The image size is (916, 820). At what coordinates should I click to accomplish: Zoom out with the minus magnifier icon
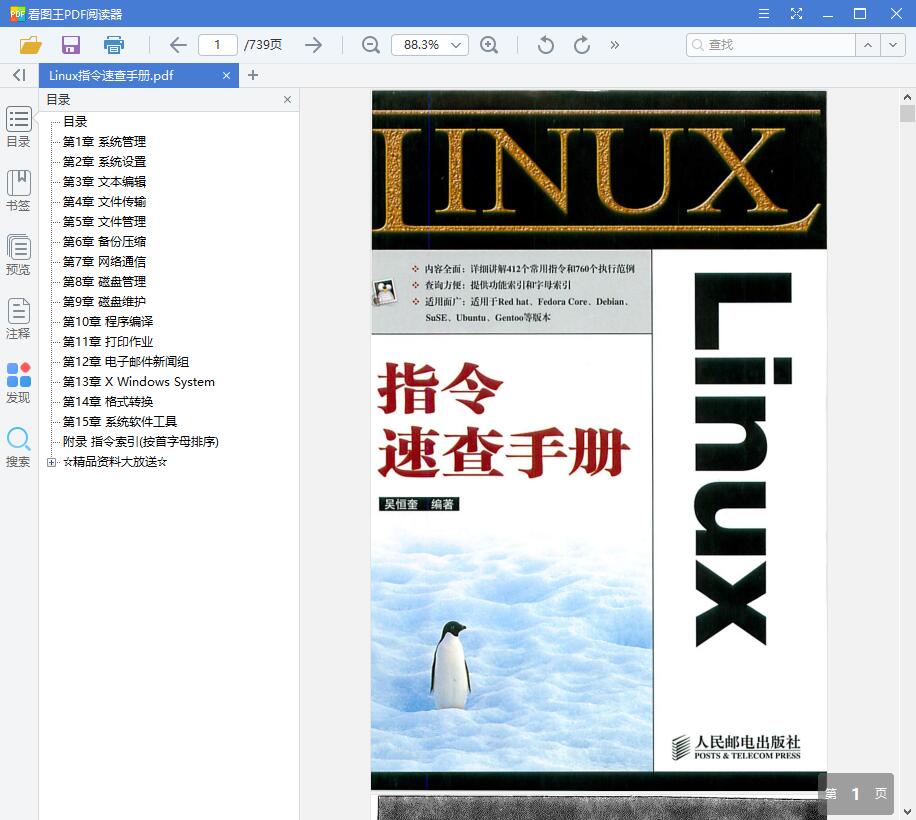coord(370,45)
